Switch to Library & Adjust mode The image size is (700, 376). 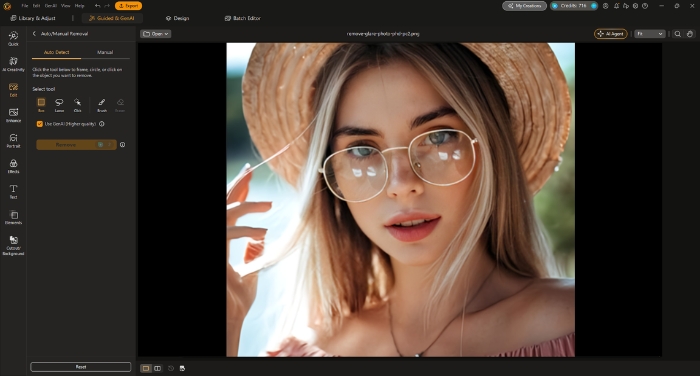(x=33, y=18)
